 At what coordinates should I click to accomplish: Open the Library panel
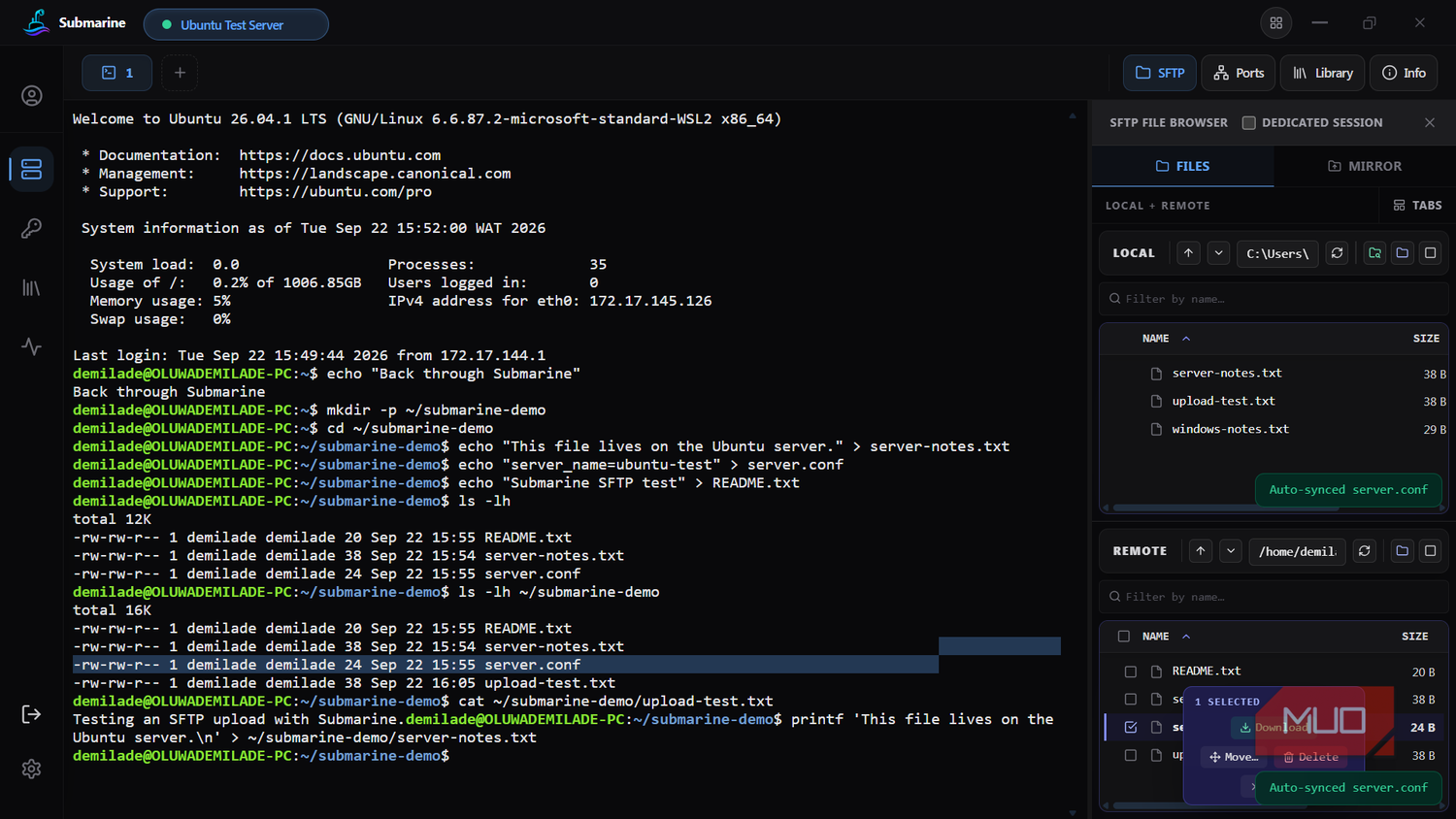[1322, 73]
